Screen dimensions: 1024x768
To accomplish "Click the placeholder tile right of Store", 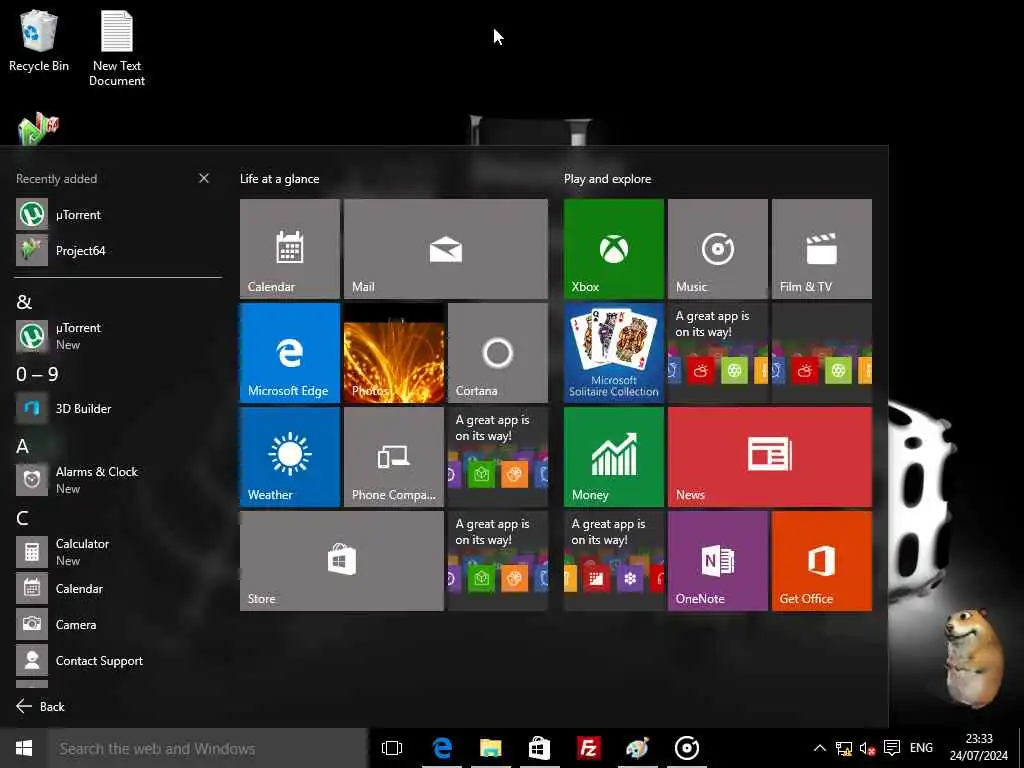I will tap(498, 561).
